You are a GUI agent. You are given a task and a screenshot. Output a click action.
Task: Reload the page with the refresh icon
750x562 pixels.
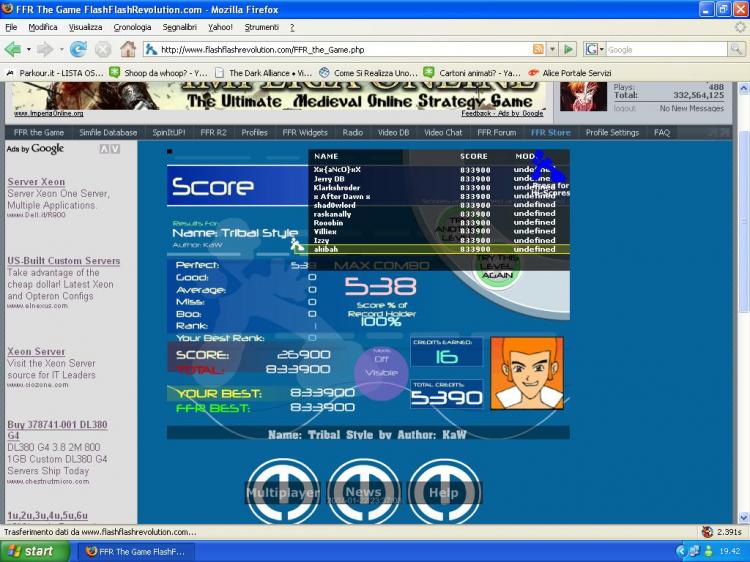click(x=78, y=49)
